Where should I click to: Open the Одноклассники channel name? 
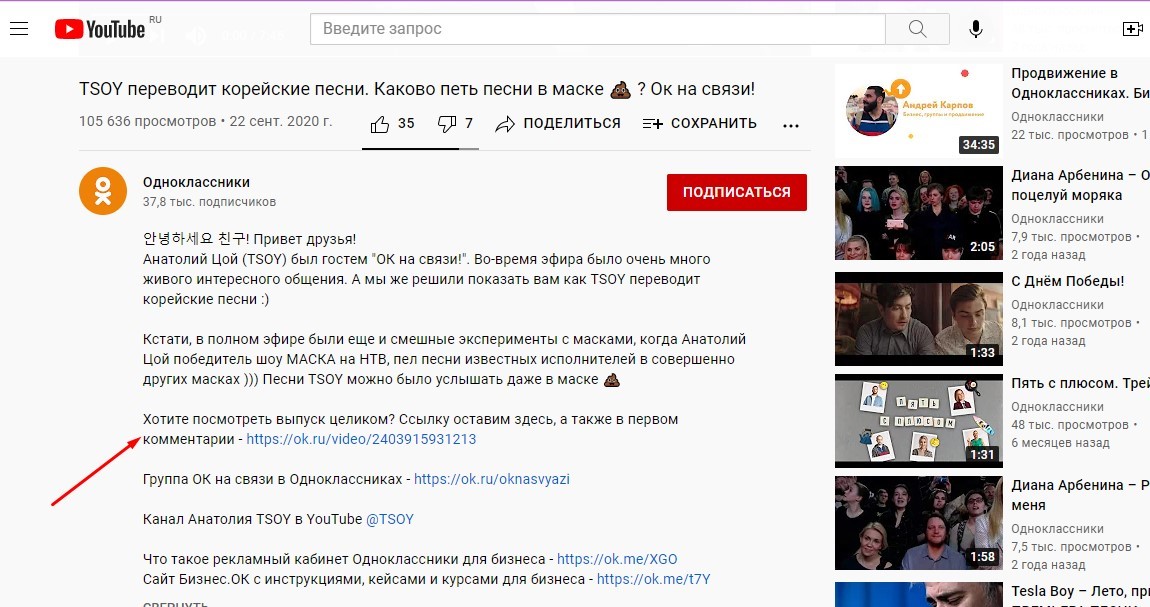point(196,182)
